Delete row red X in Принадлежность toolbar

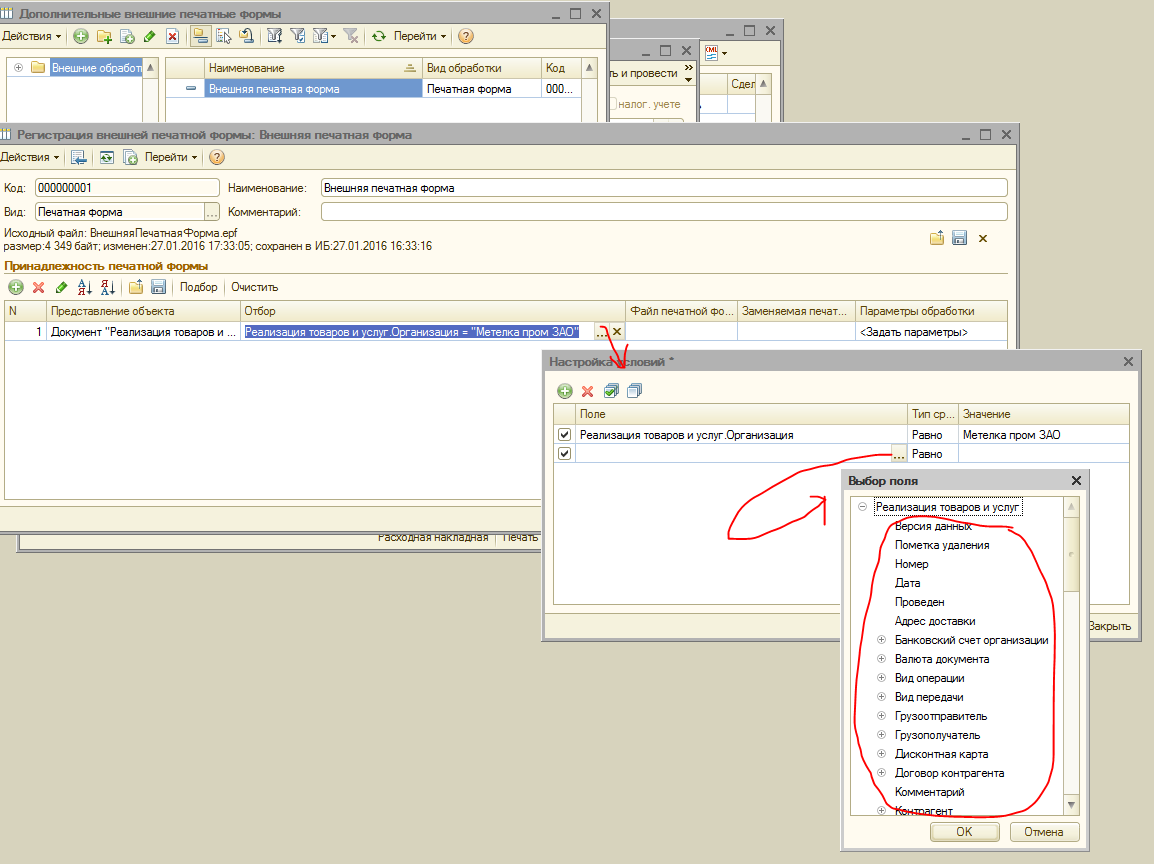38,287
